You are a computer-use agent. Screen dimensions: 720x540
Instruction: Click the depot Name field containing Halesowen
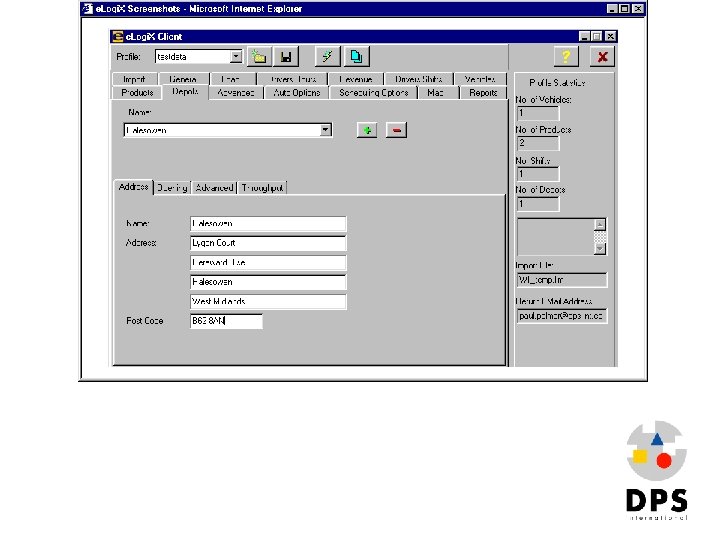click(x=268, y=224)
